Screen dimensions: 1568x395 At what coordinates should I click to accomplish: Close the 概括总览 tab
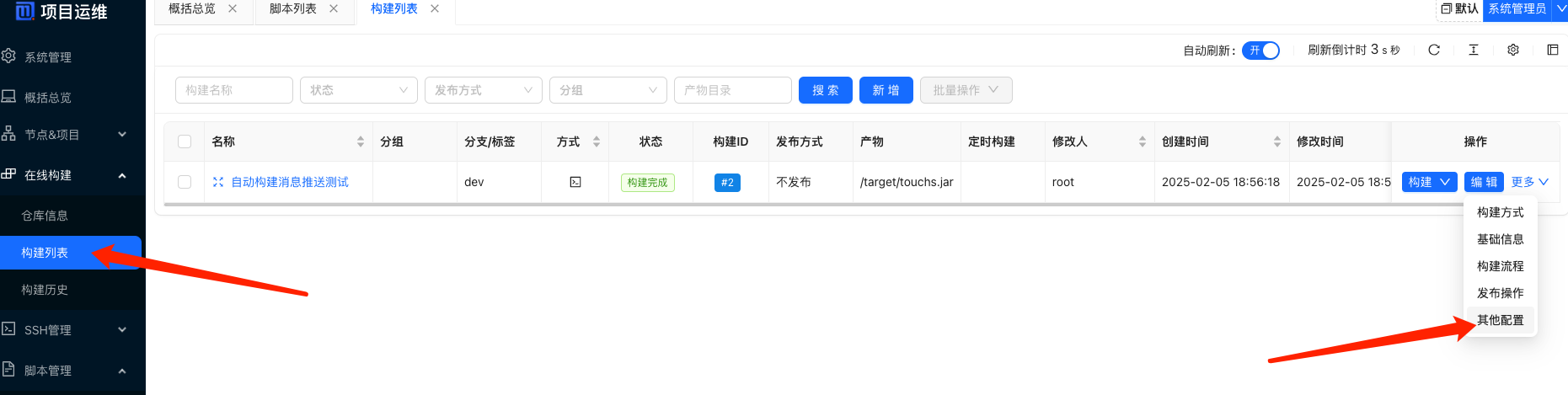pos(233,9)
